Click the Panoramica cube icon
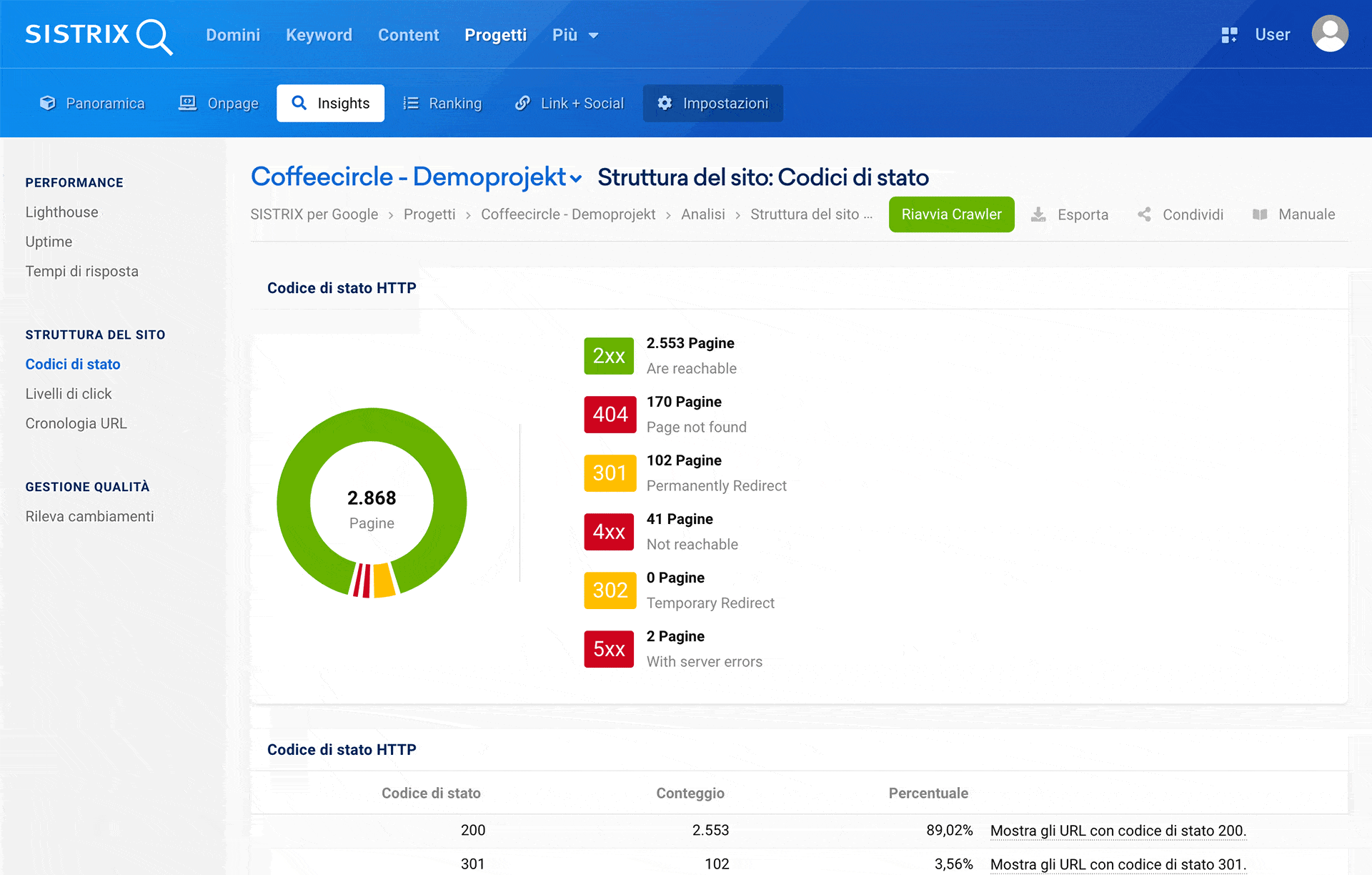This screenshot has height=875, width=1372. [48, 103]
